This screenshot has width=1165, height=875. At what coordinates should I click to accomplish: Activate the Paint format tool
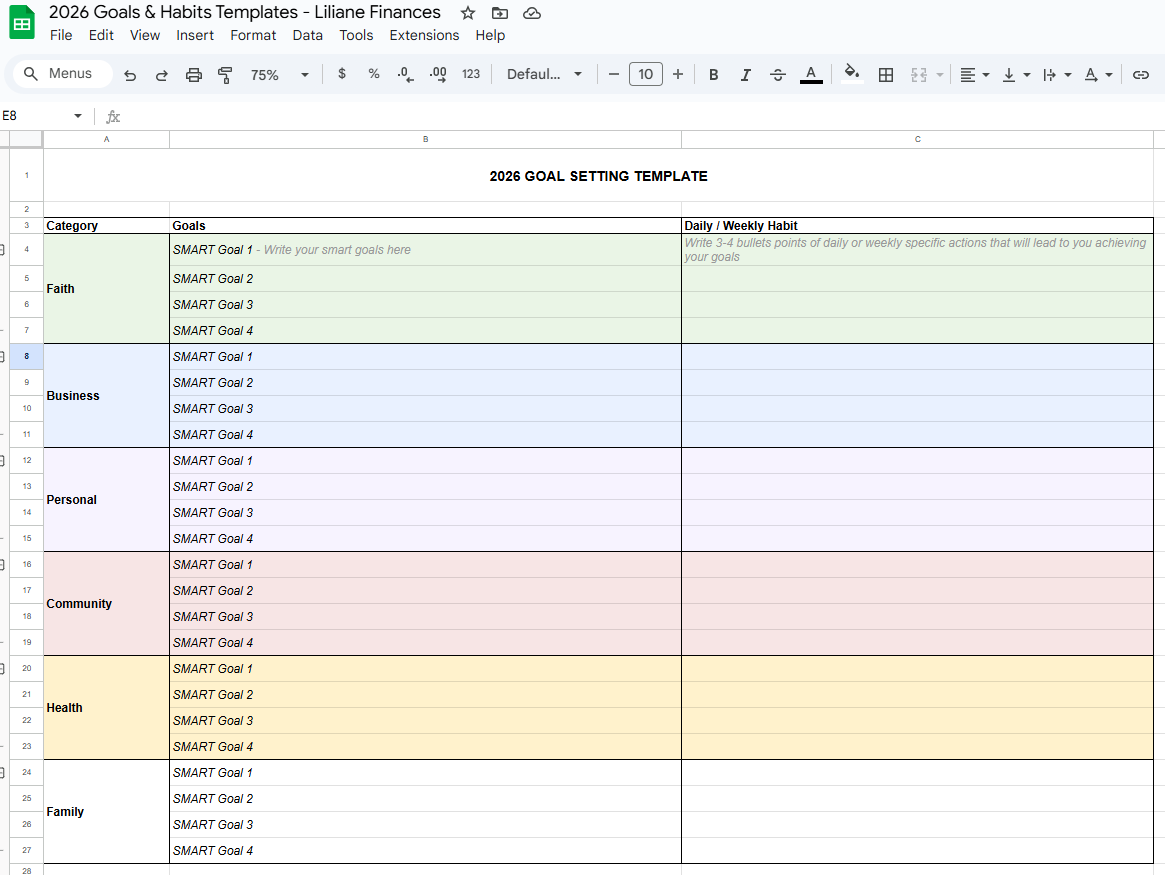[225, 74]
